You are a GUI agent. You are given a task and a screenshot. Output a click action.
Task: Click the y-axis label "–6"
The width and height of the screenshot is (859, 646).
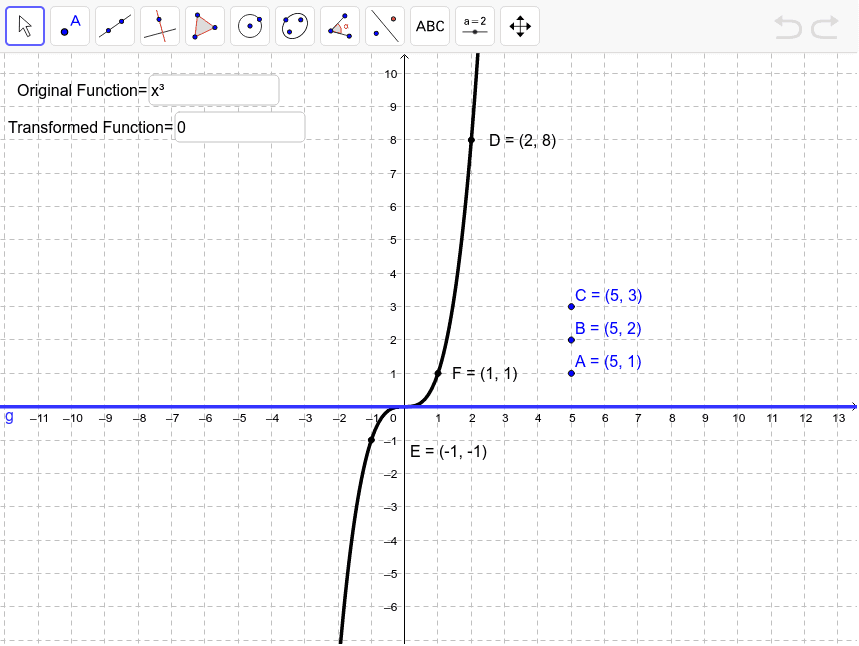390,607
